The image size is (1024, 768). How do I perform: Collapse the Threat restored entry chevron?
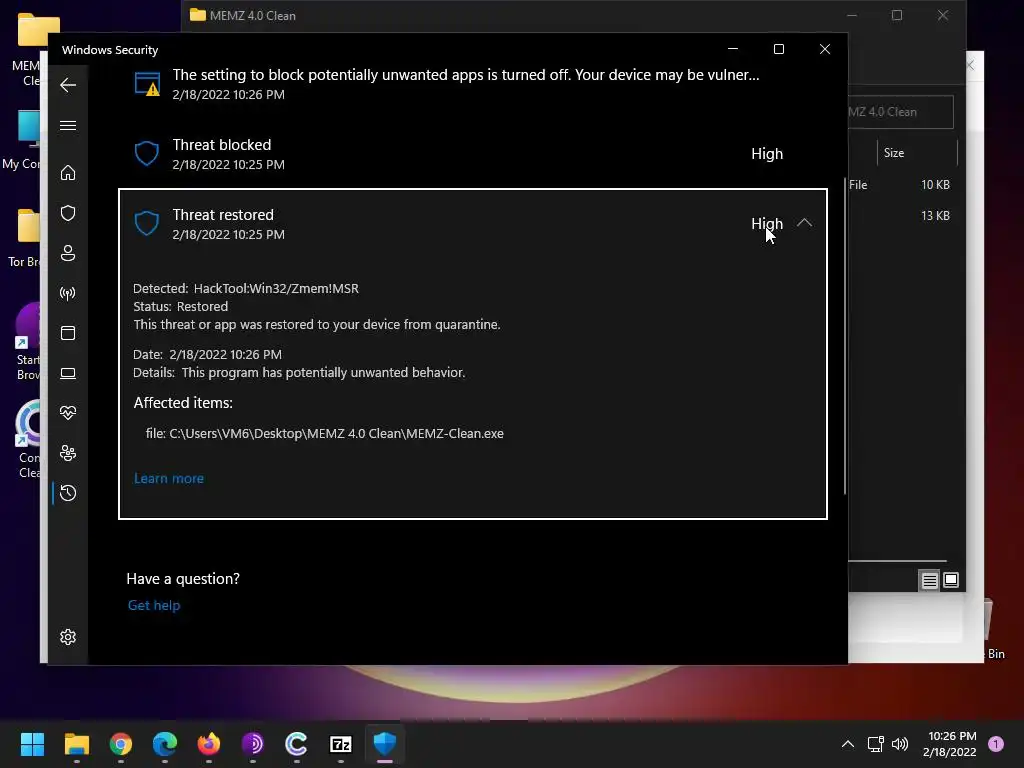tap(805, 223)
